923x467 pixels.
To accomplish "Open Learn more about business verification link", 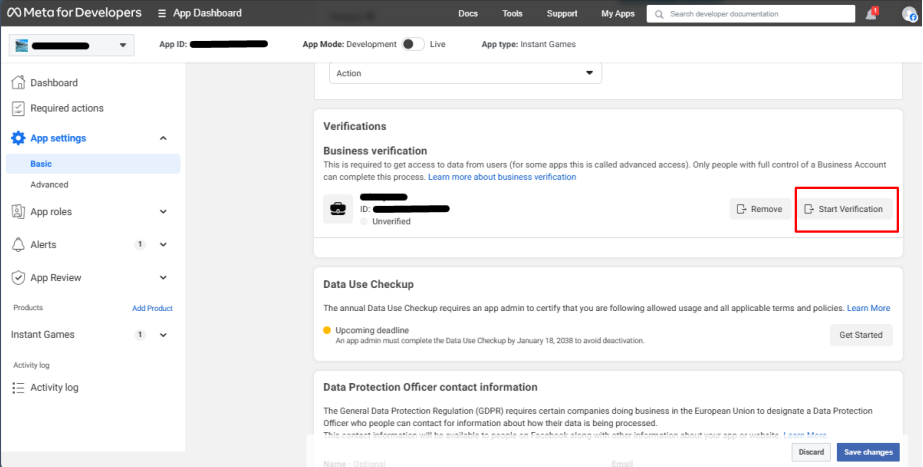I will [x=502, y=177].
